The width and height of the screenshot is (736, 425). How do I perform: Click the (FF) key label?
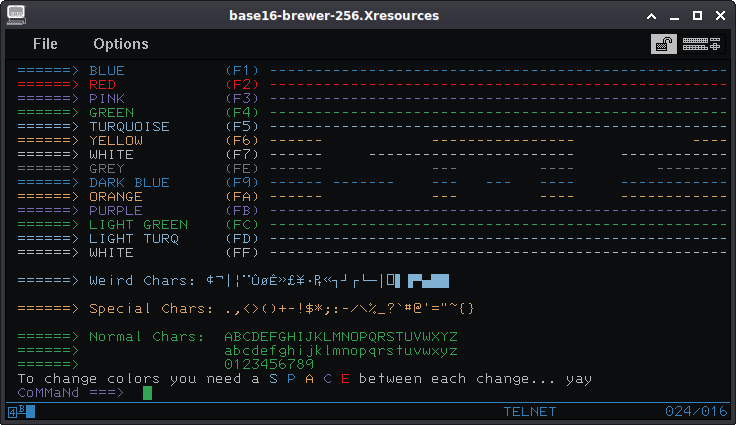(242, 253)
